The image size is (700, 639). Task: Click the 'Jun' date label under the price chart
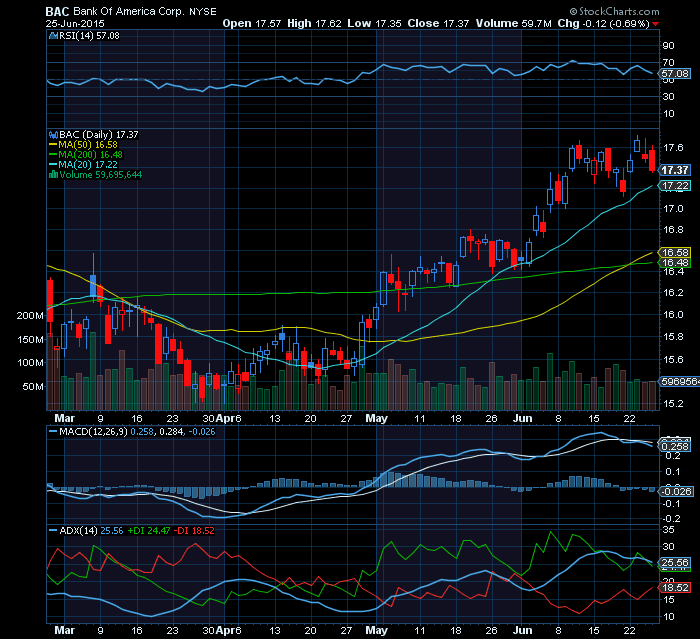click(522, 418)
